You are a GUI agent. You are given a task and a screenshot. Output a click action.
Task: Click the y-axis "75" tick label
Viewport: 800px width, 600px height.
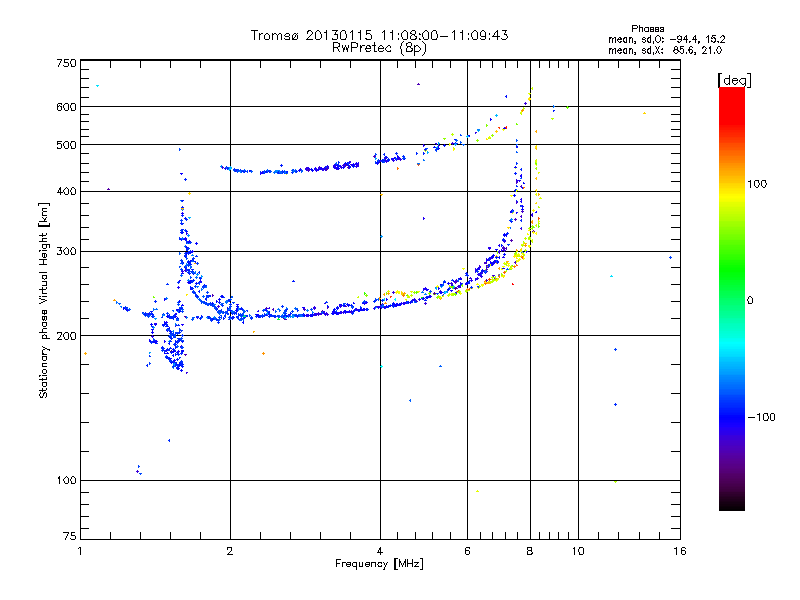[70, 536]
